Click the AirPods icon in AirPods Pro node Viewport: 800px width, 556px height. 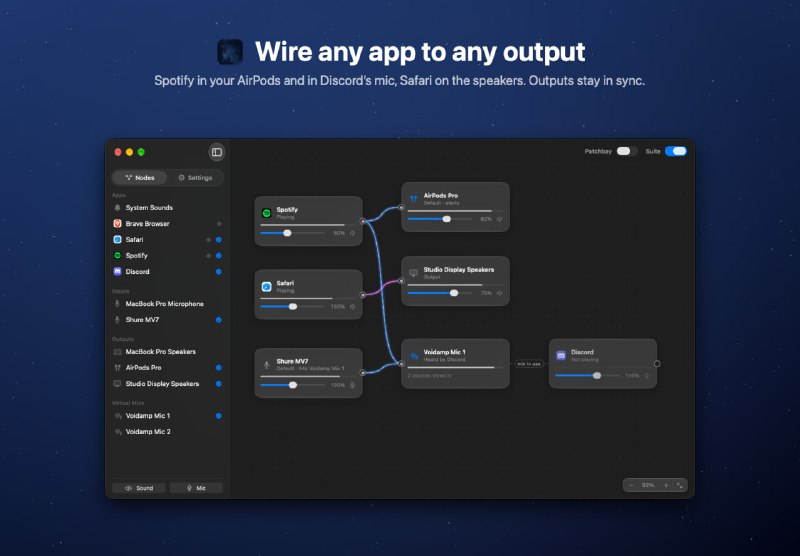point(413,199)
